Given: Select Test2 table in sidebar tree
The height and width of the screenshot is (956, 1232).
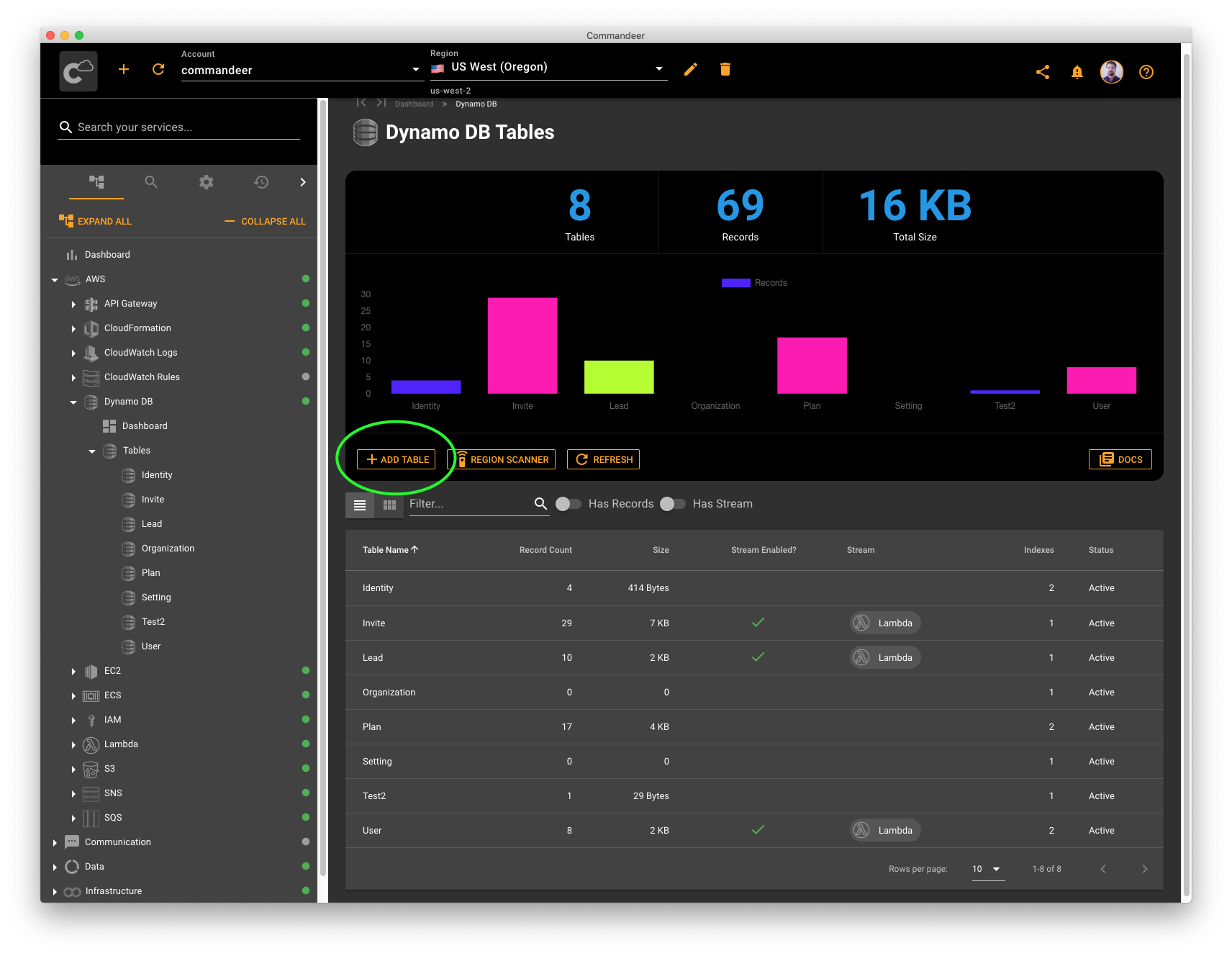Looking at the screenshot, I should click(153, 622).
